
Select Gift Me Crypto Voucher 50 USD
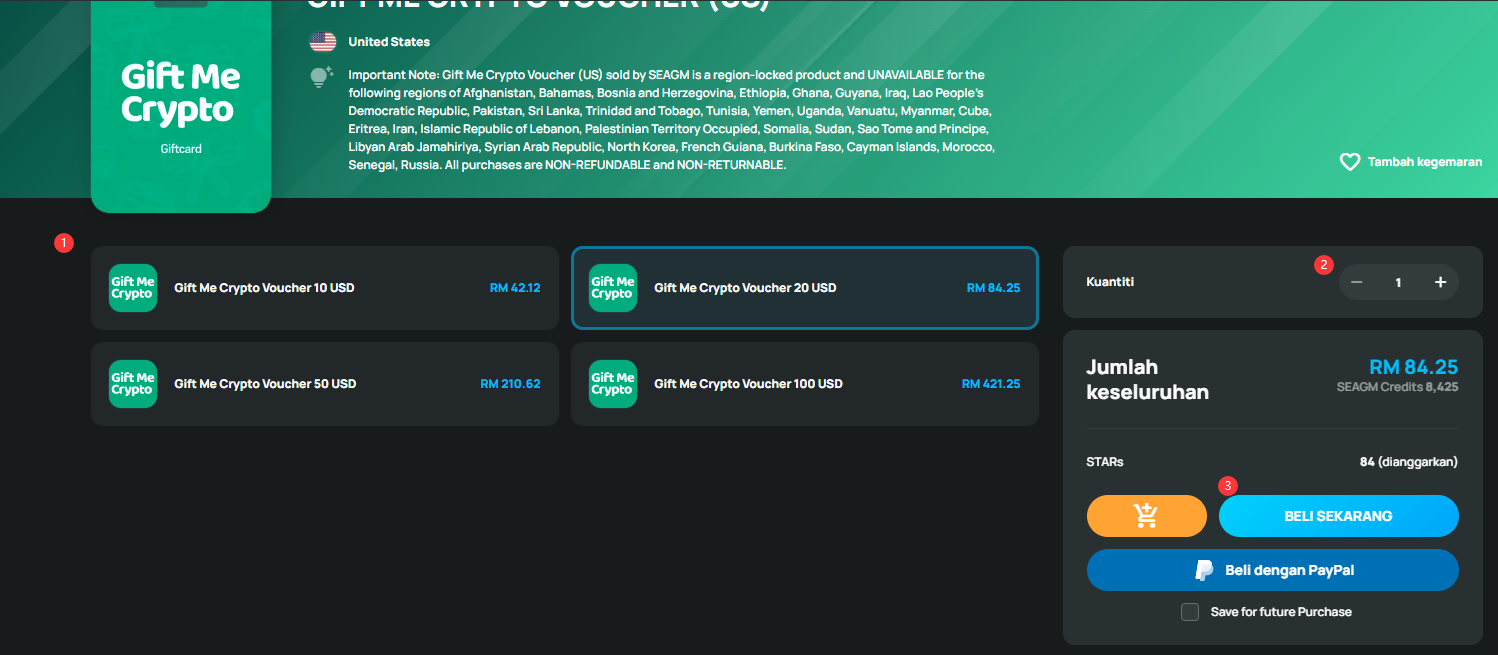[325, 384]
